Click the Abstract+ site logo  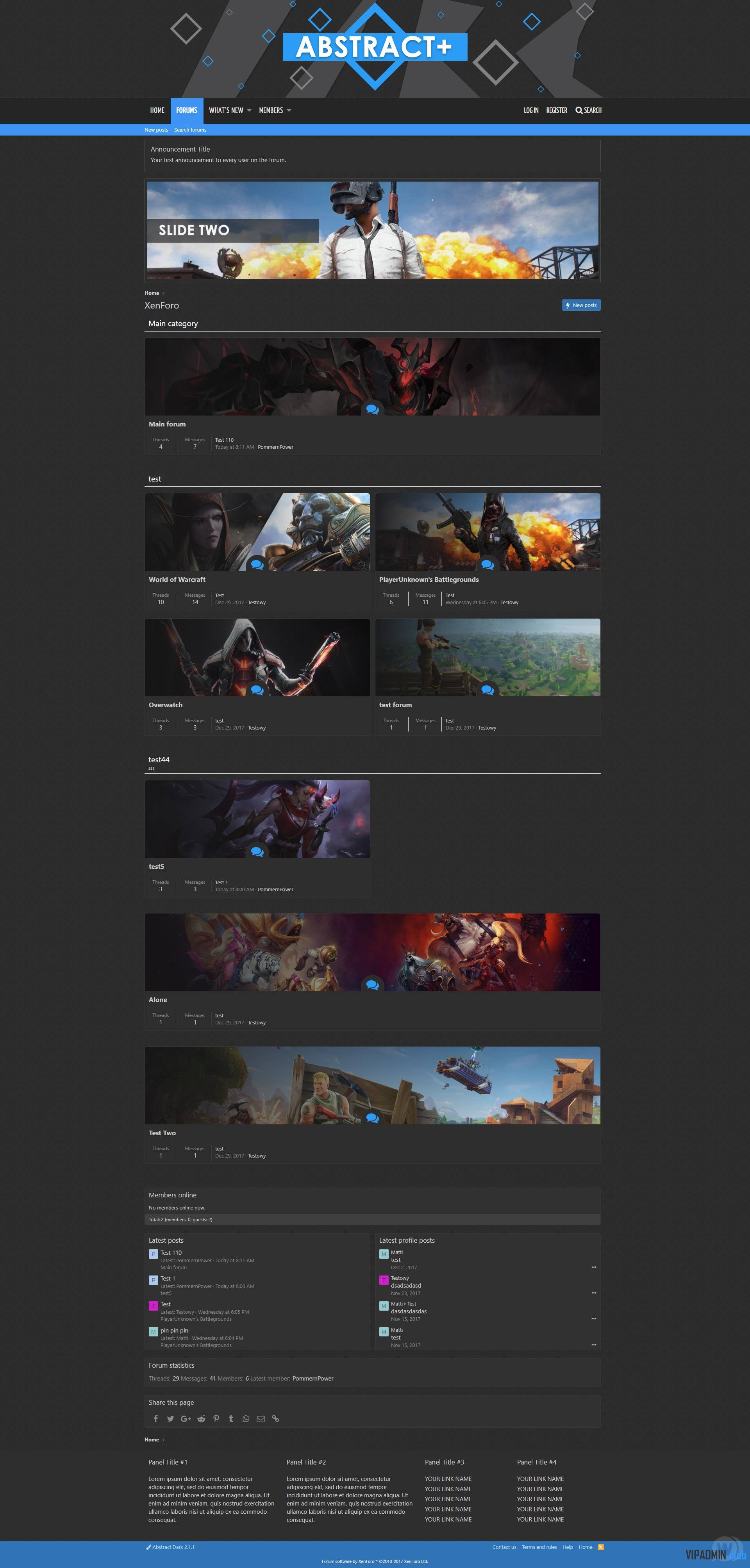pyautogui.click(x=375, y=47)
